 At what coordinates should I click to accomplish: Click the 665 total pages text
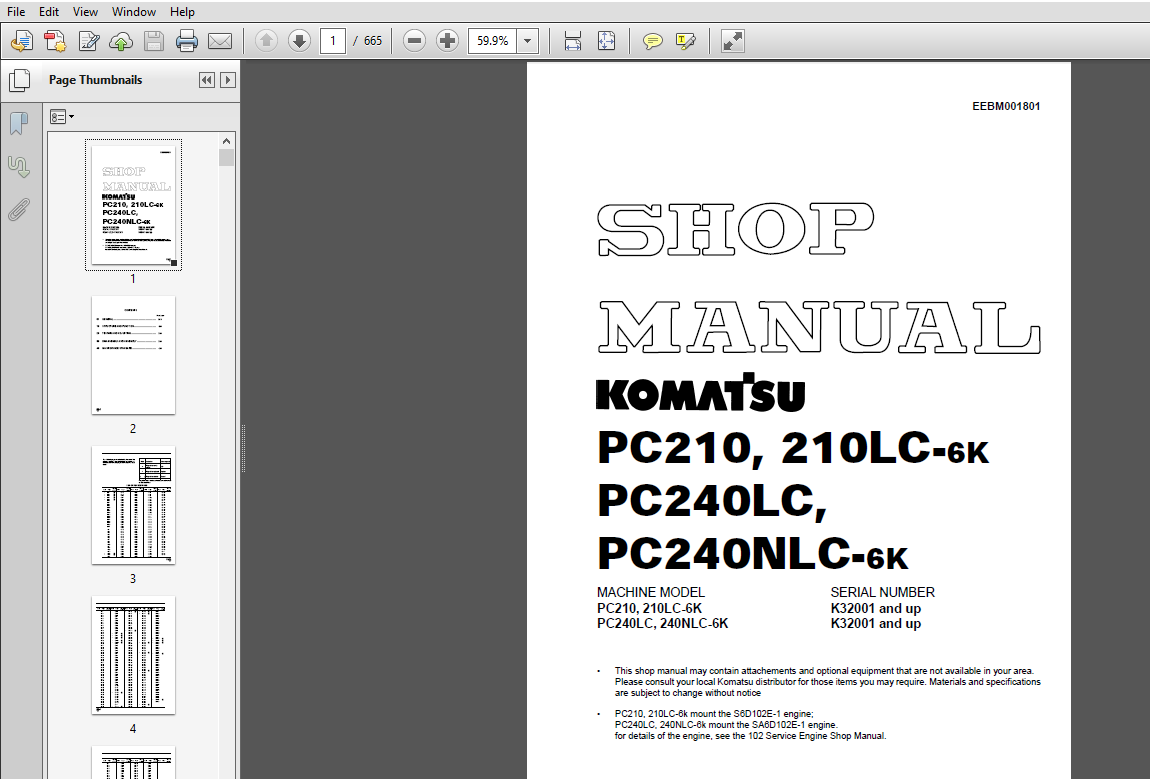pos(373,41)
